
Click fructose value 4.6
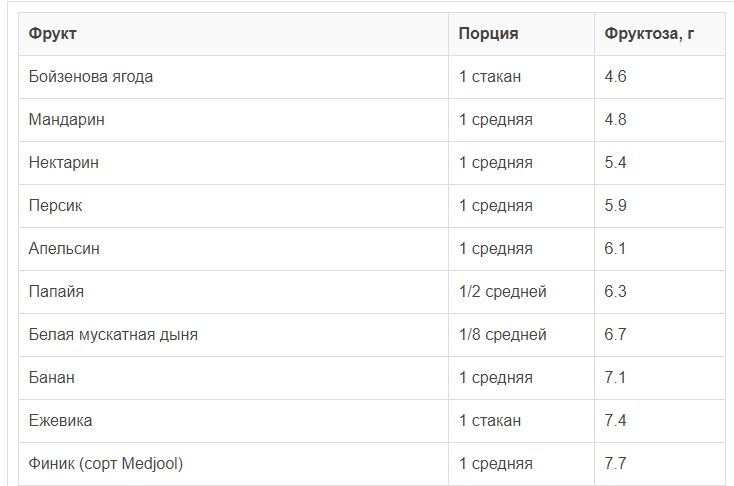[x=615, y=77]
